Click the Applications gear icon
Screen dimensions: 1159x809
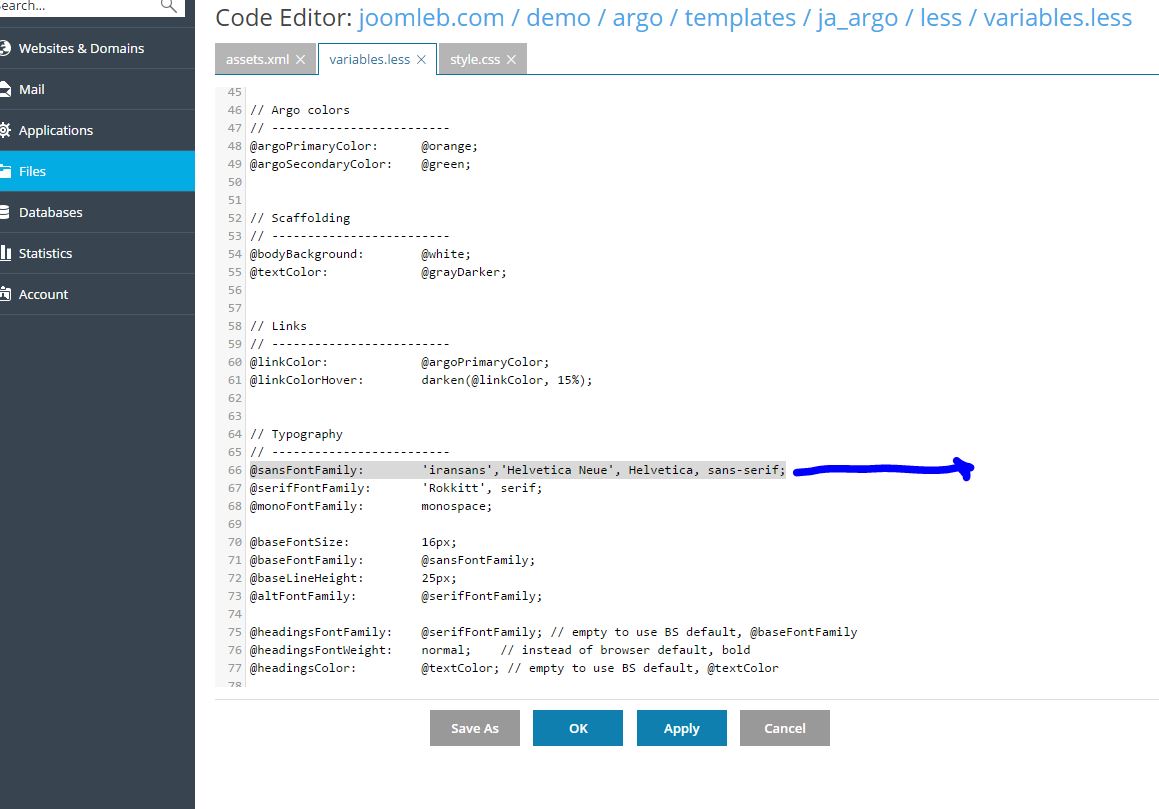tap(5, 130)
